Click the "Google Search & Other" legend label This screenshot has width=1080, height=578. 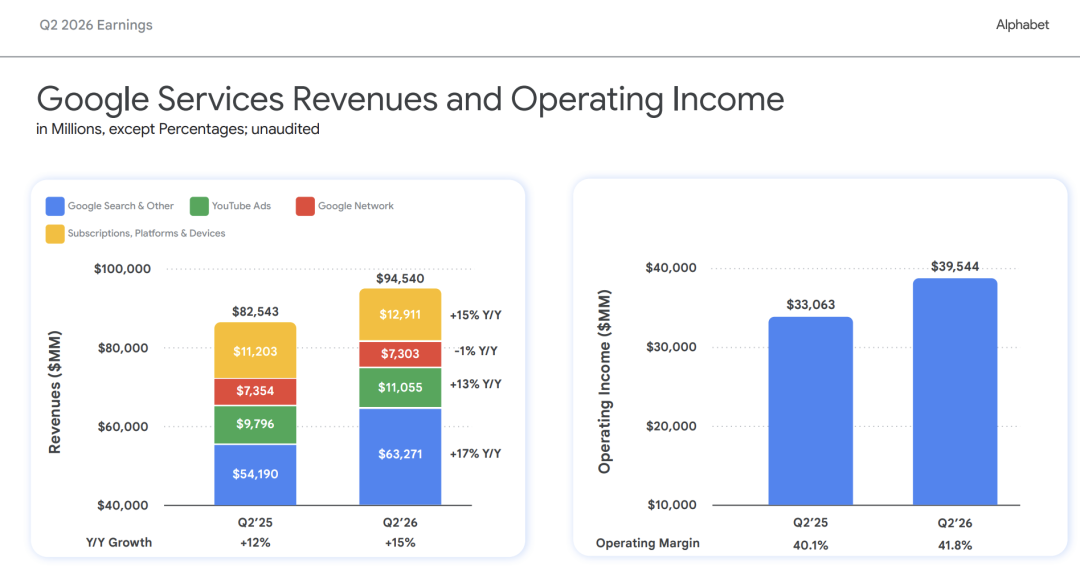click(x=121, y=206)
